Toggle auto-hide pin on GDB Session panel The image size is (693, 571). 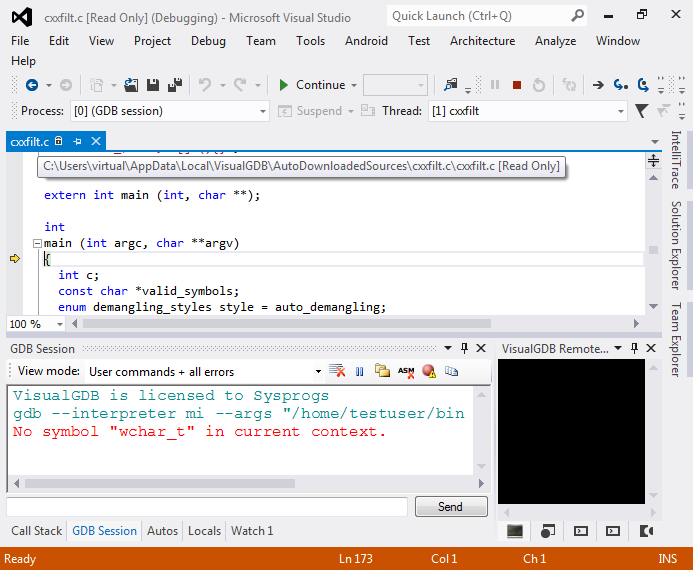tap(464, 348)
